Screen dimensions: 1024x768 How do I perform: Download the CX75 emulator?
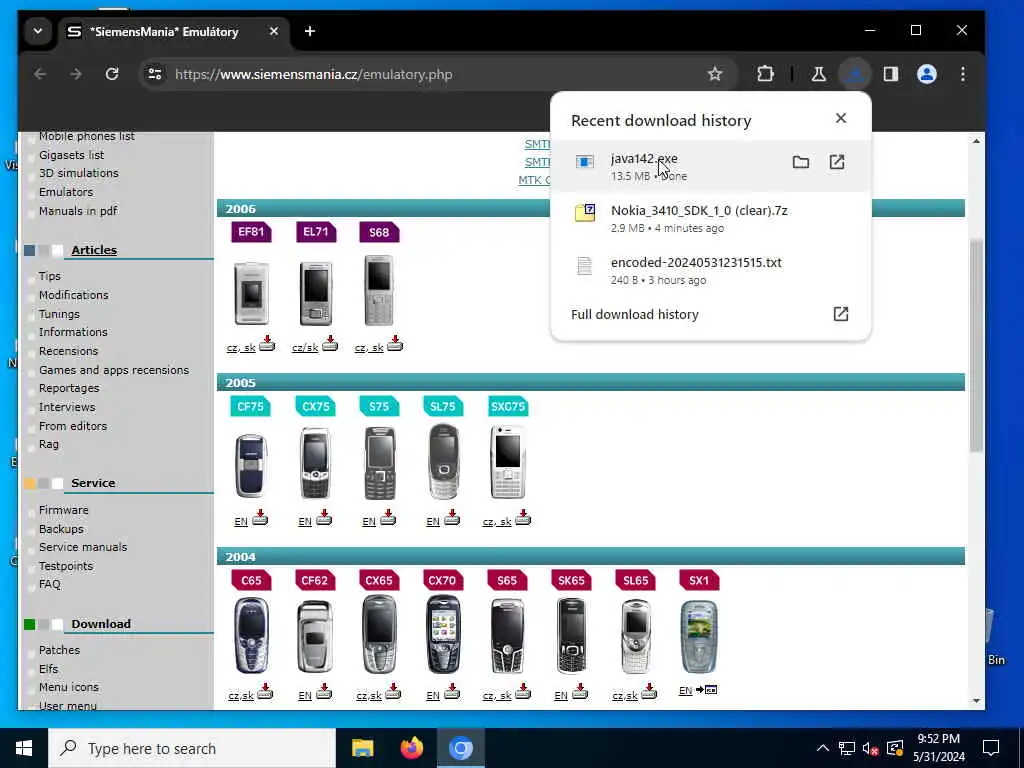coord(324,518)
